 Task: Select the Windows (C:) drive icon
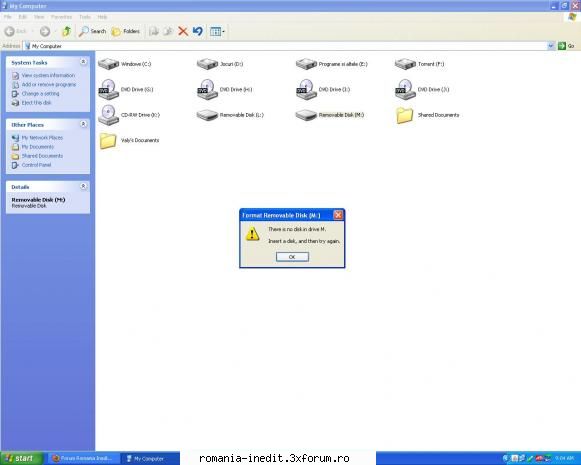(x=108, y=64)
